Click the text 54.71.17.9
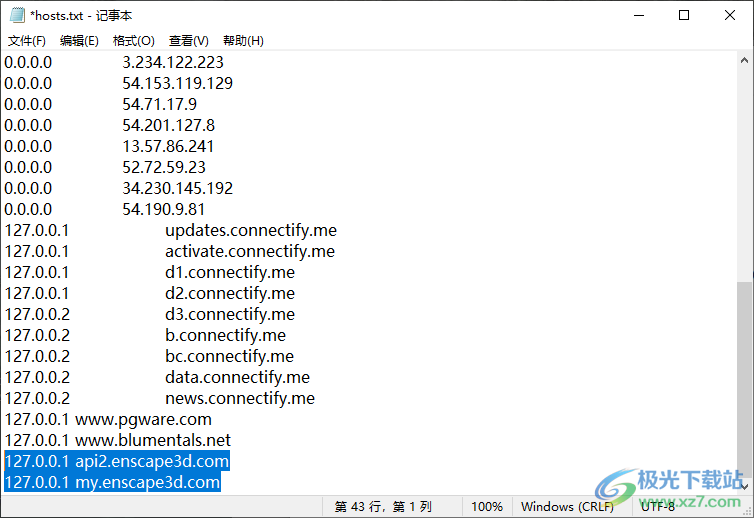754x518 pixels. [160, 104]
